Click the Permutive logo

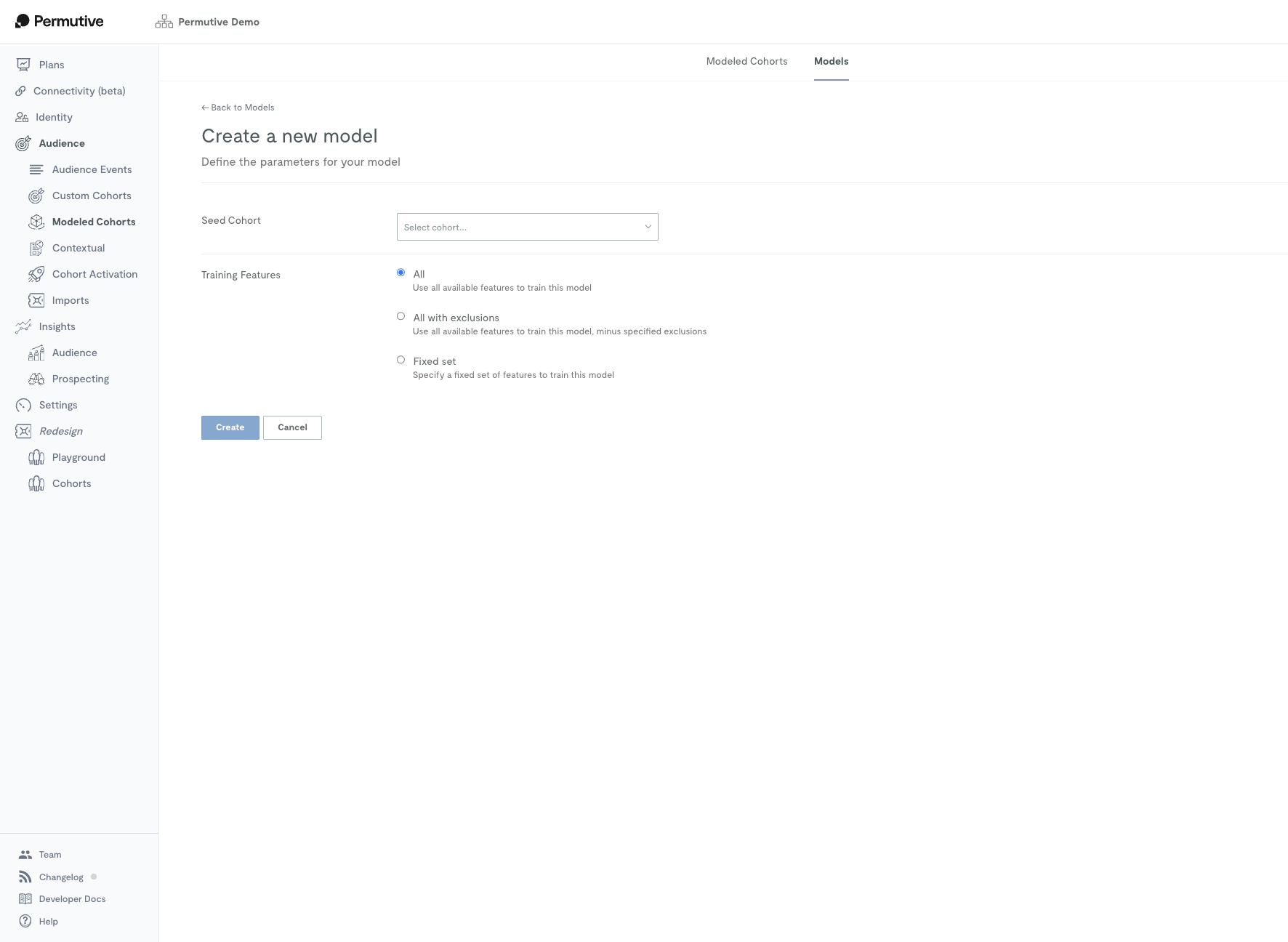(x=58, y=21)
